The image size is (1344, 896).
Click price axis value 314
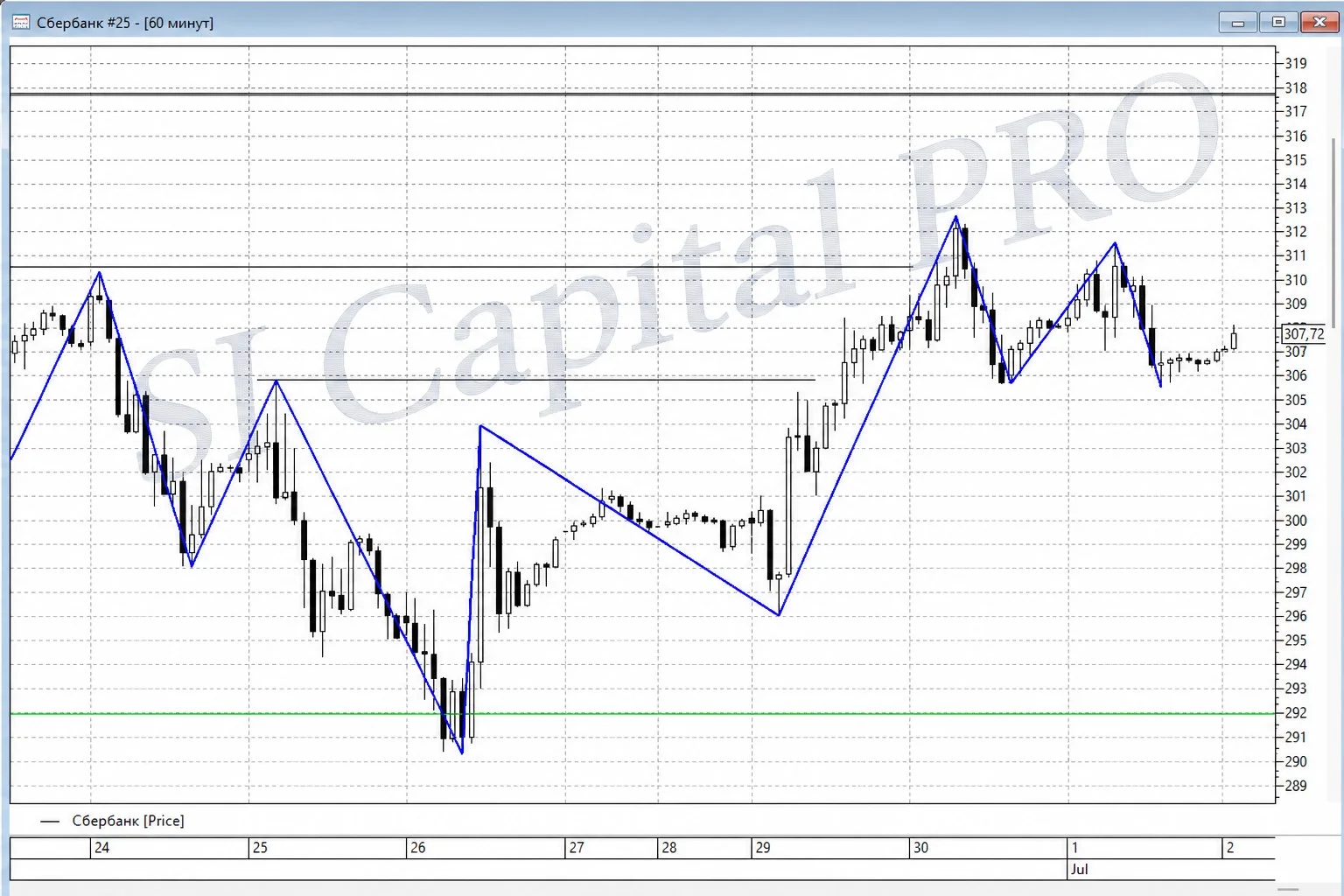[1296, 184]
